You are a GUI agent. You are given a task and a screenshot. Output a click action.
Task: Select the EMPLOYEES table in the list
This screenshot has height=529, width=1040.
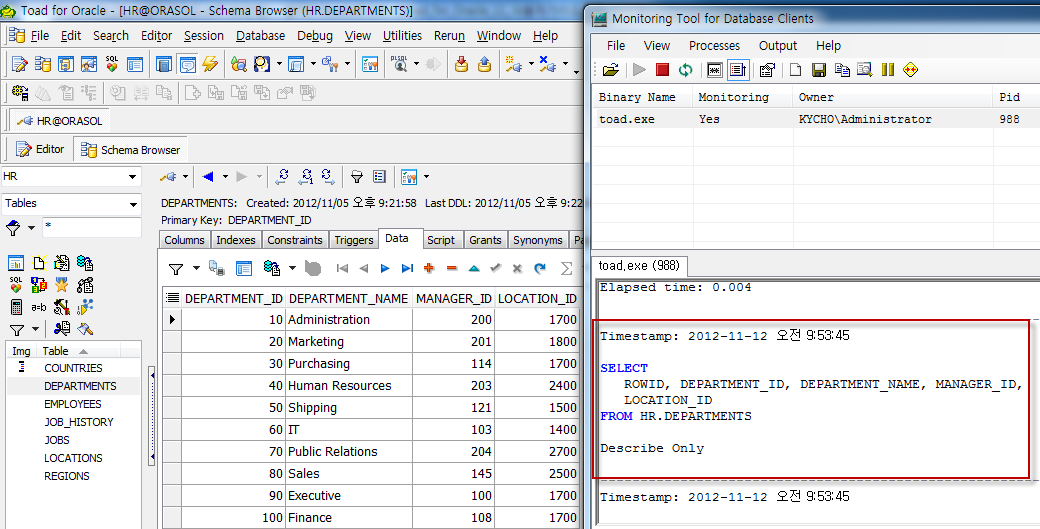pos(72,404)
